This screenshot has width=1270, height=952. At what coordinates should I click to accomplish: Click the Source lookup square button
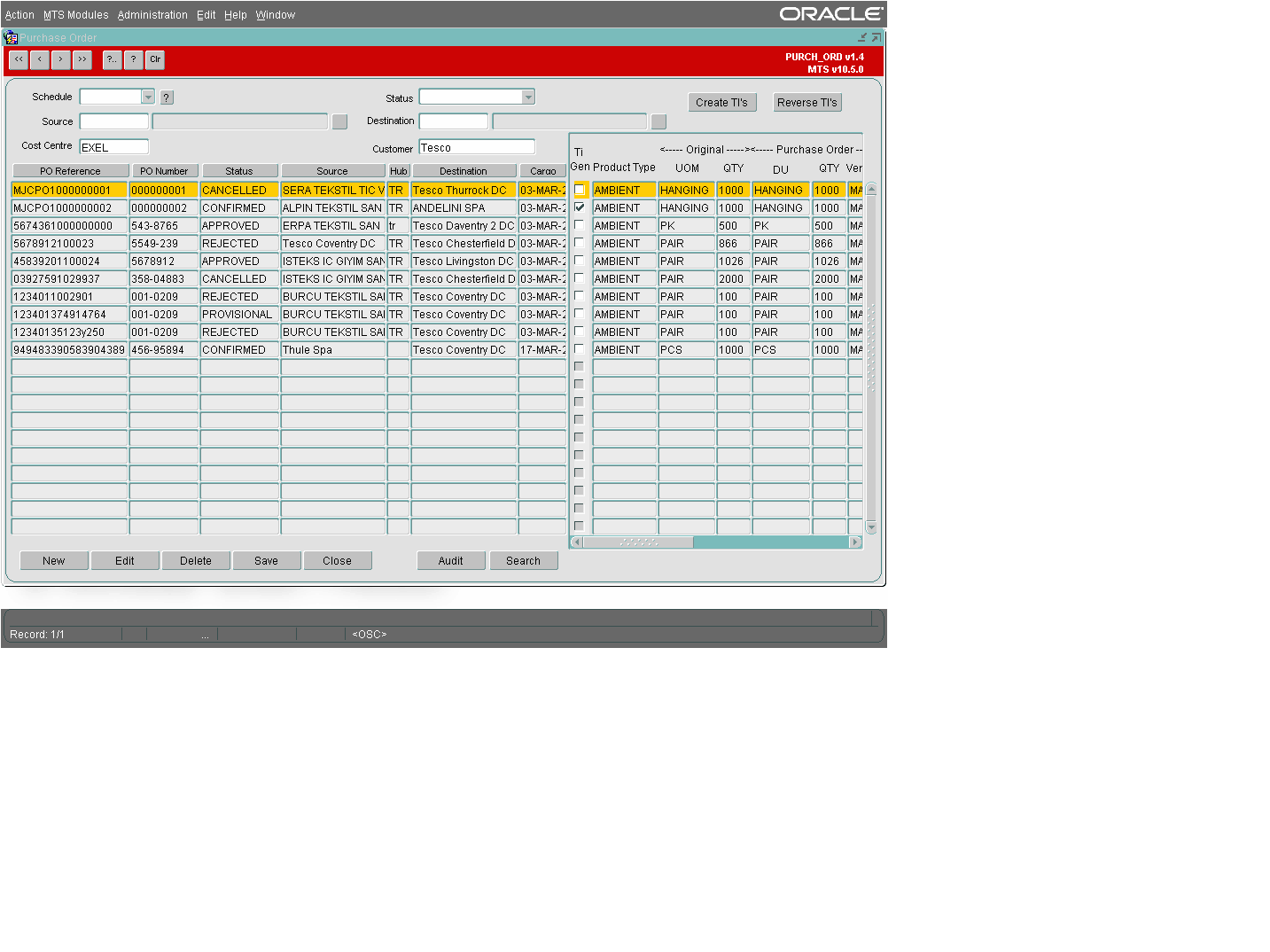point(339,122)
